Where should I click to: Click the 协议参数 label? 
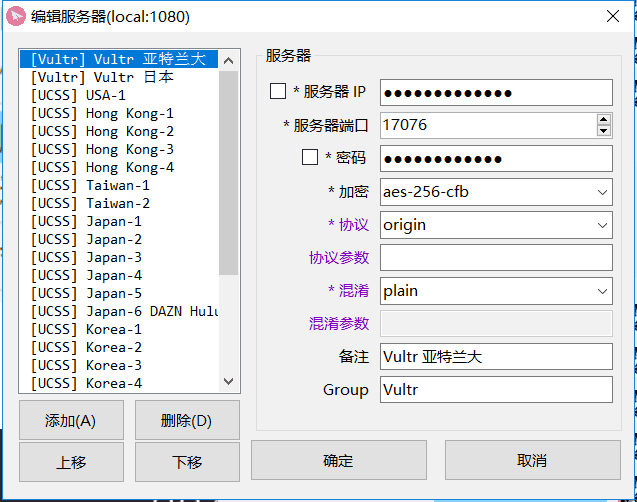click(x=339, y=257)
